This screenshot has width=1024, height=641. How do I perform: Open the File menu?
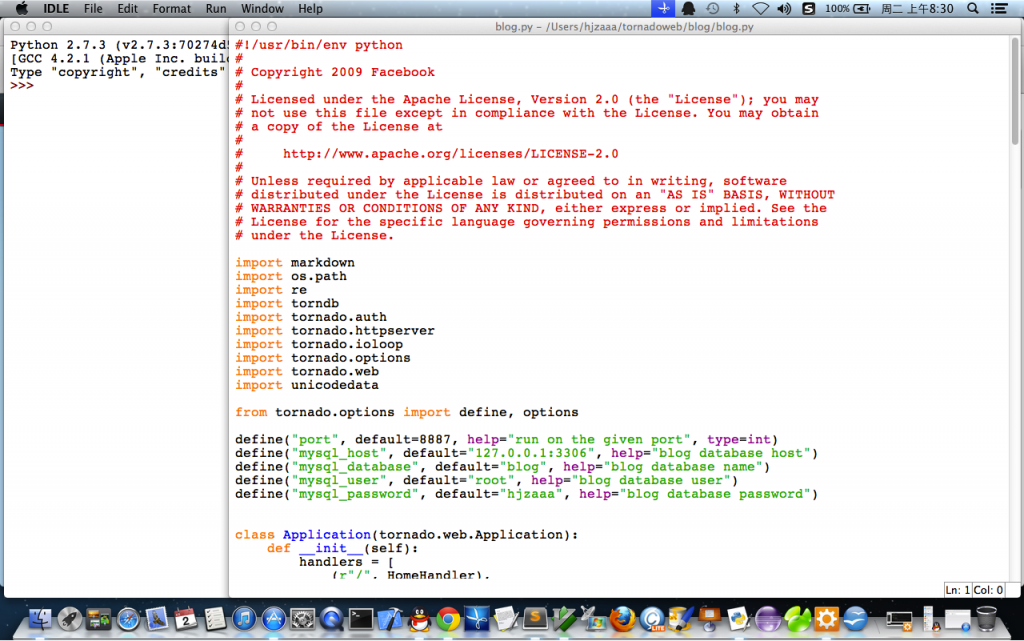[x=93, y=8]
